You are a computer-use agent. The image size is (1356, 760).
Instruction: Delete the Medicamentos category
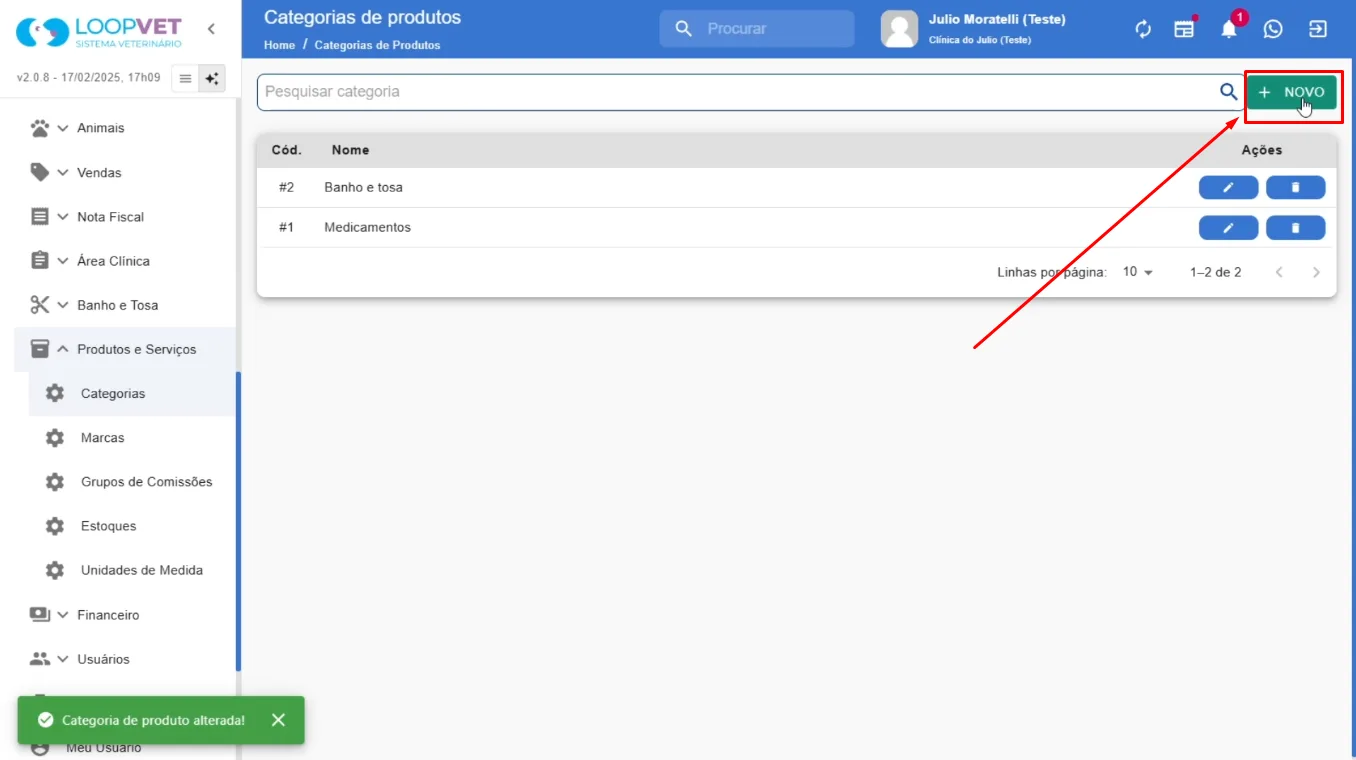click(1295, 228)
